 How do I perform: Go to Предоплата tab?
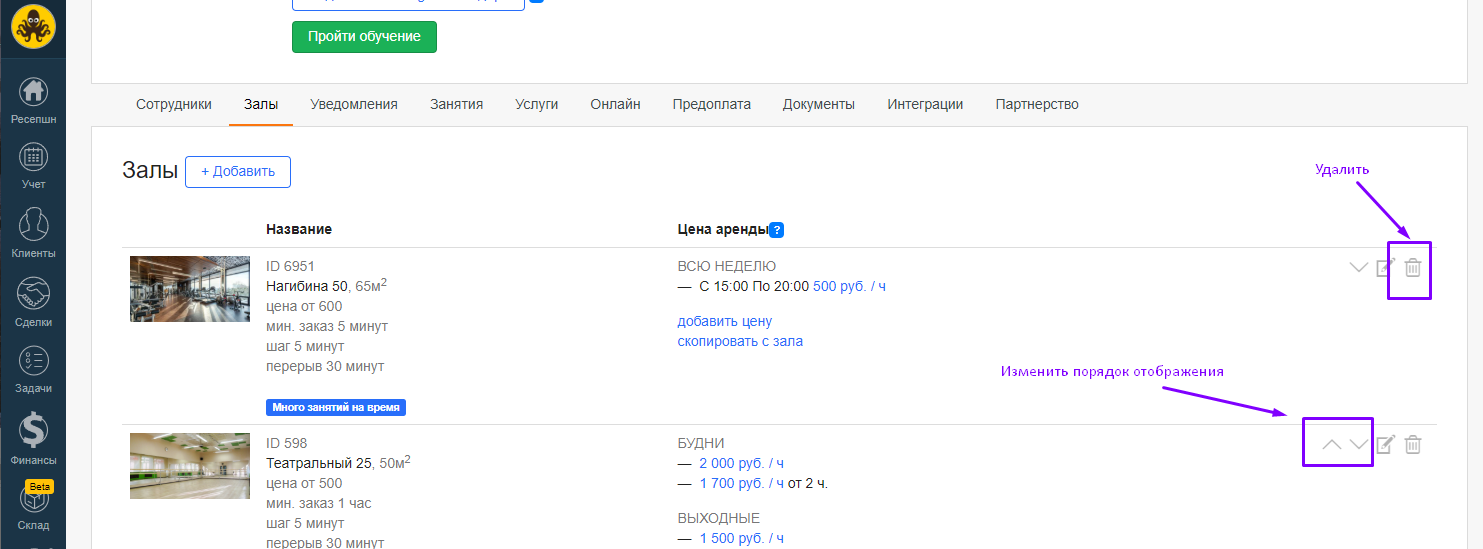pos(712,104)
